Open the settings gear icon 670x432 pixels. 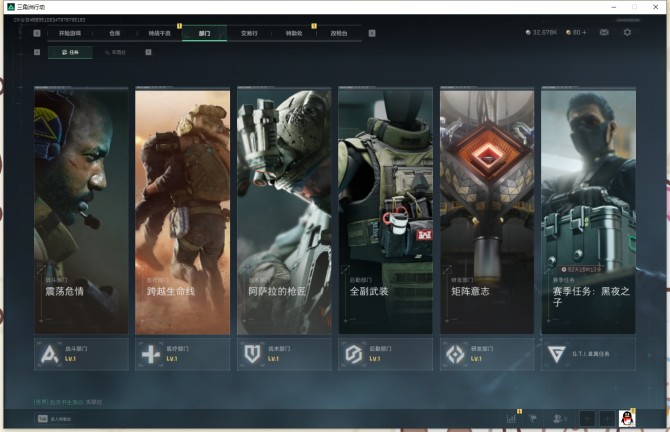627,32
